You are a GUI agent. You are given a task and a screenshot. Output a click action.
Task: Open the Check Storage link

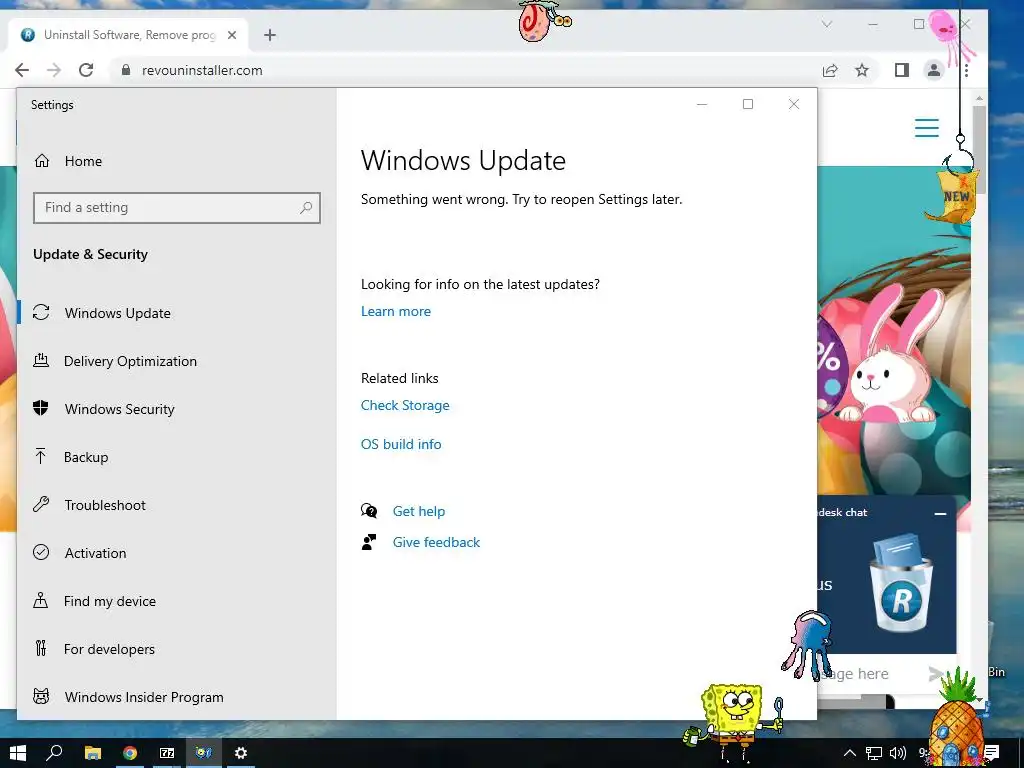pyautogui.click(x=405, y=406)
